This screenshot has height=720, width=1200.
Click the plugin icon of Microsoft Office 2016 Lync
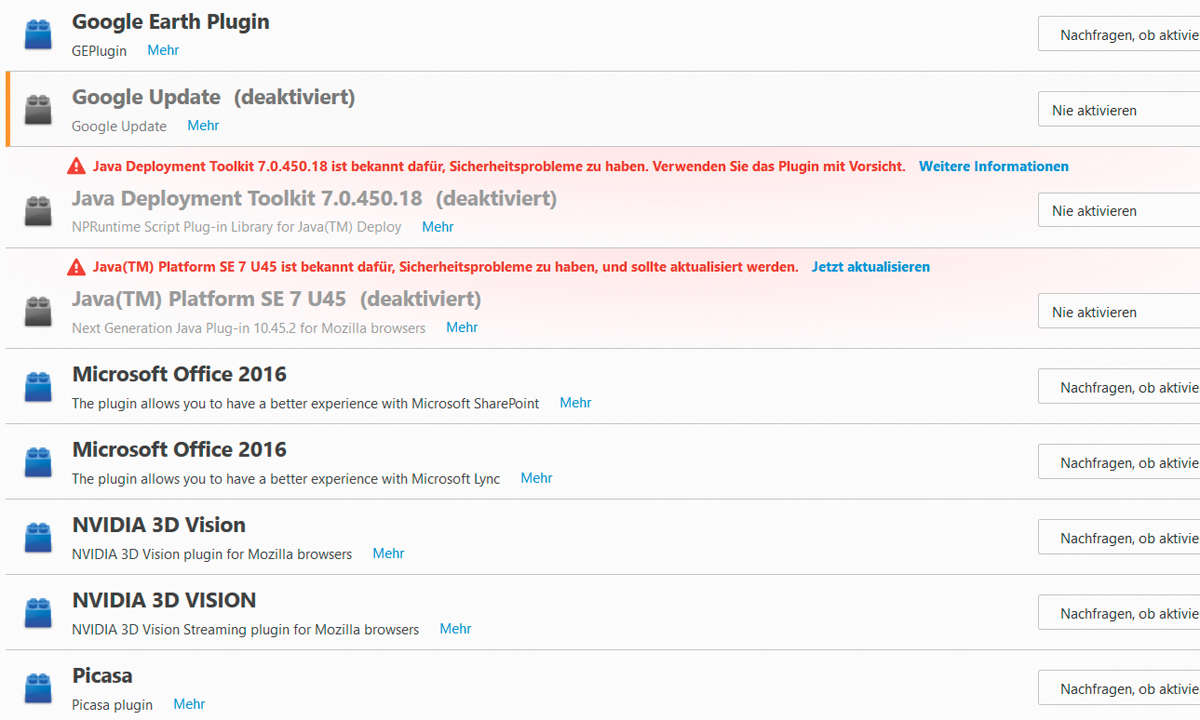click(x=38, y=461)
